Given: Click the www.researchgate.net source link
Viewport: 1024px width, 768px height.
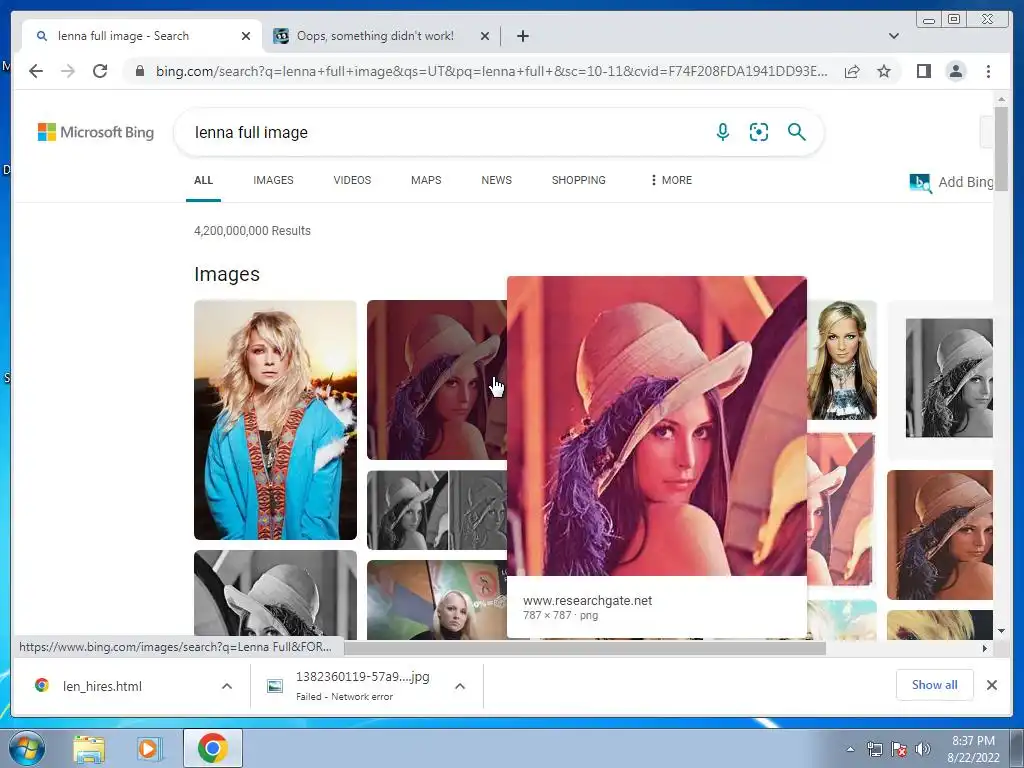Looking at the screenshot, I should coord(587,601).
